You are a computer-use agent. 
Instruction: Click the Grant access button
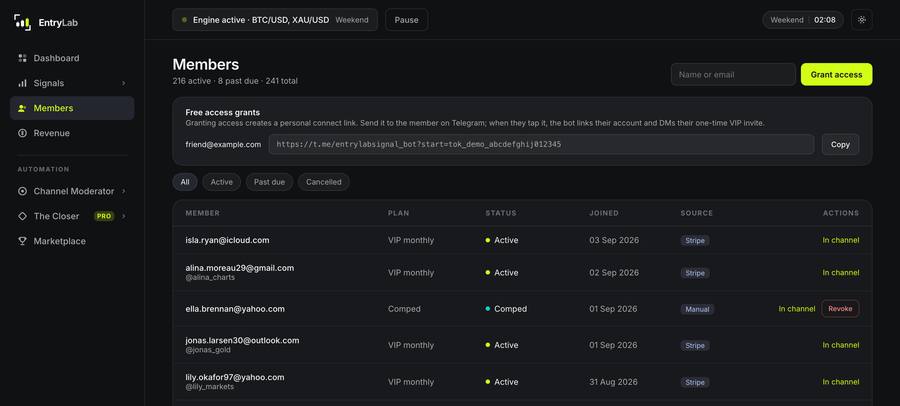(x=836, y=75)
